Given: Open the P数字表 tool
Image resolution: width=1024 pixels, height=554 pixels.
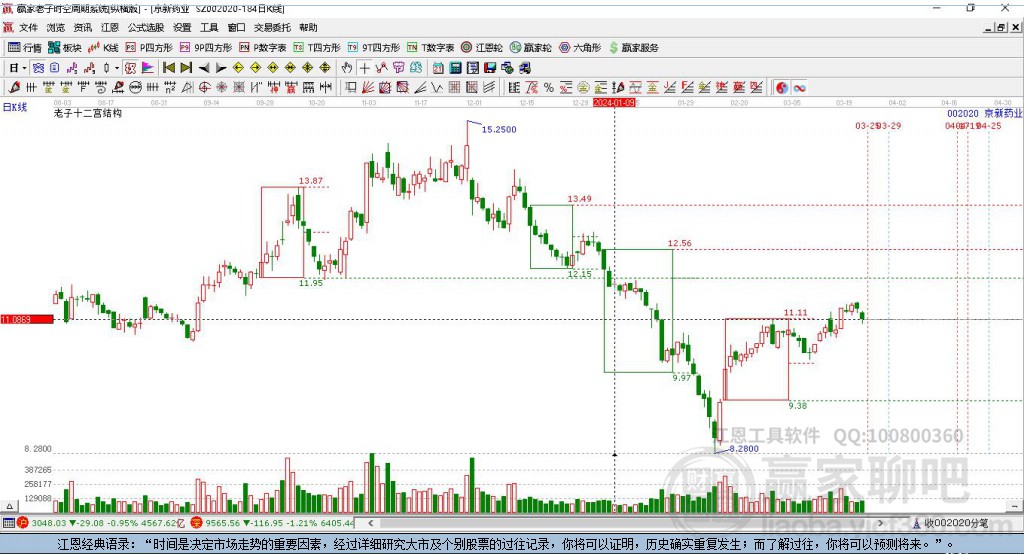Looking at the screenshot, I should pos(263,48).
